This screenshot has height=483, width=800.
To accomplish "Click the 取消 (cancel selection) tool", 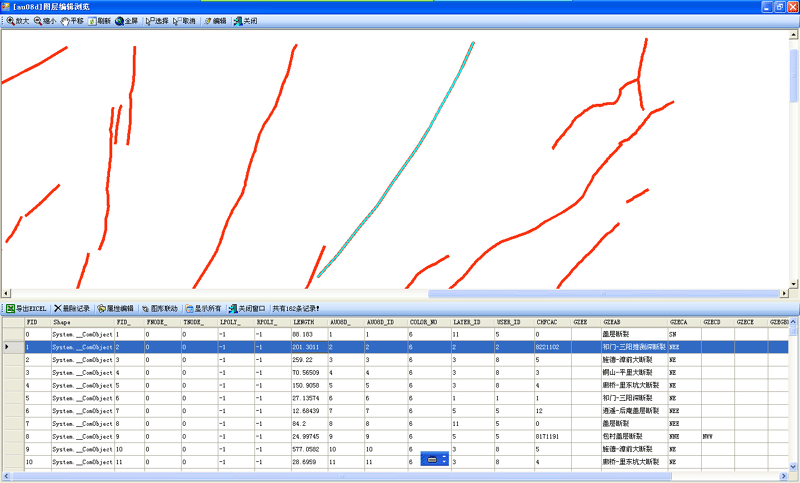I will (x=184, y=20).
